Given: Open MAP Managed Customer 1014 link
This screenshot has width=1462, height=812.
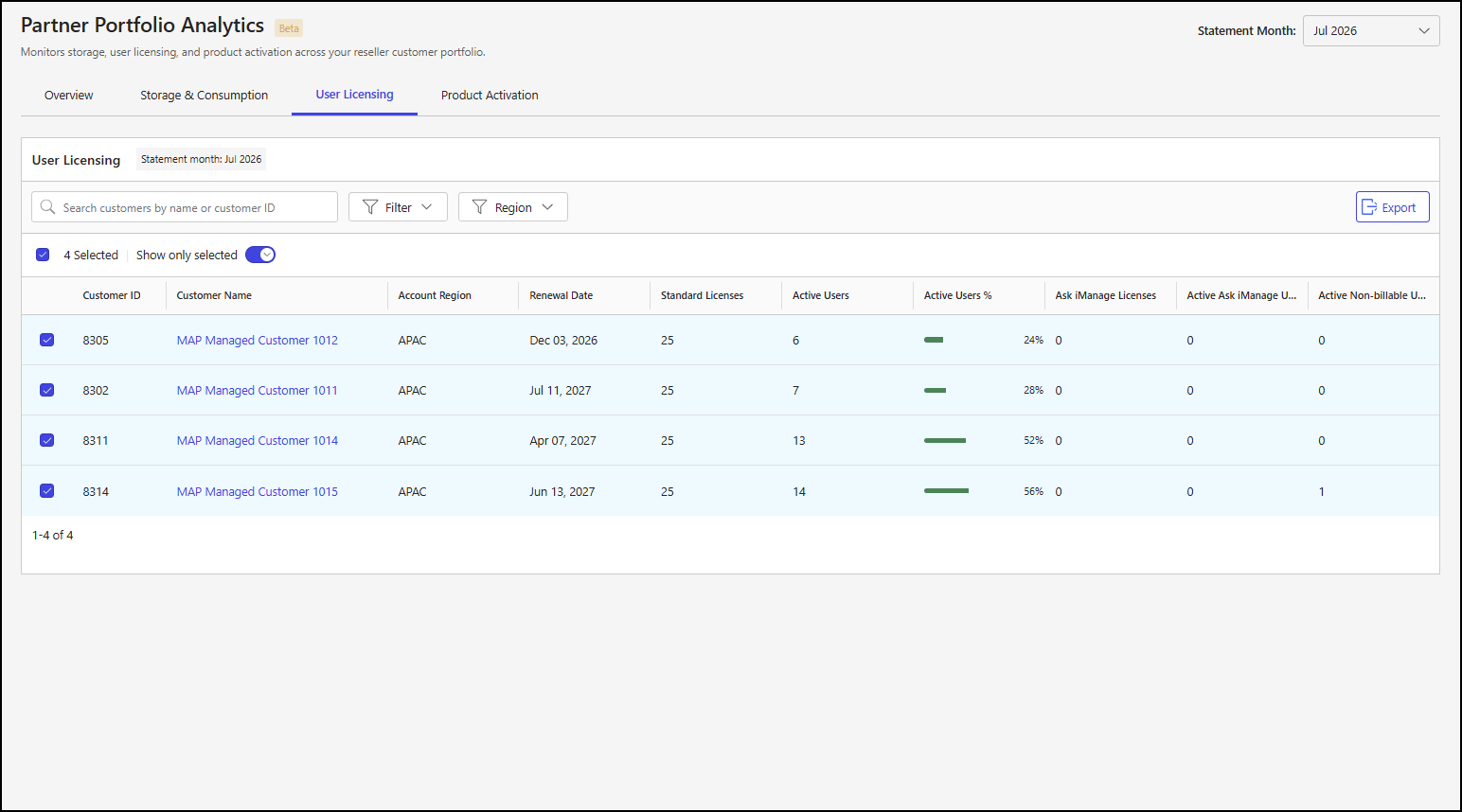Looking at the screenshot, I should [258, 440].
